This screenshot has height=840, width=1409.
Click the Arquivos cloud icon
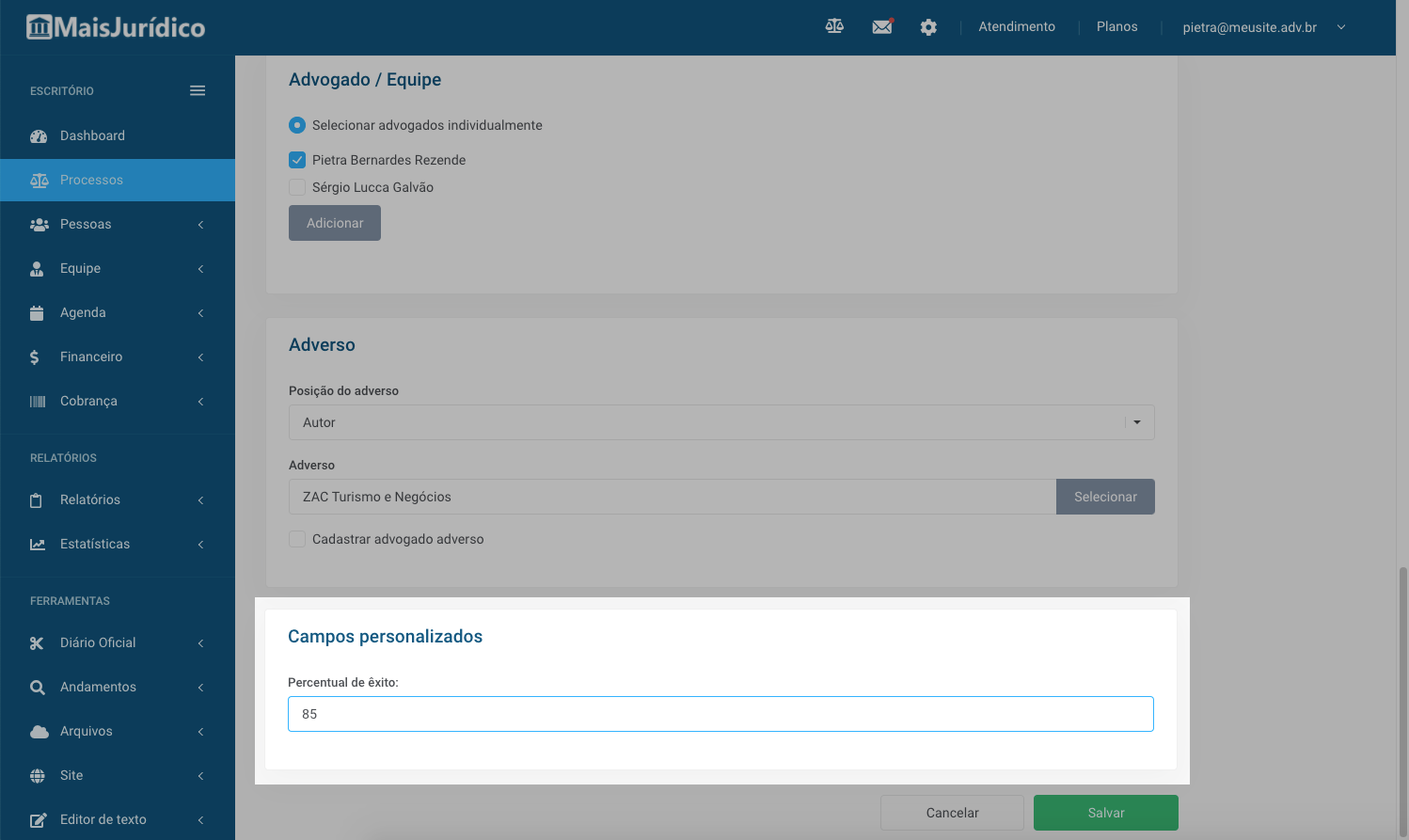pyautogui.click(x=39, y=731)
